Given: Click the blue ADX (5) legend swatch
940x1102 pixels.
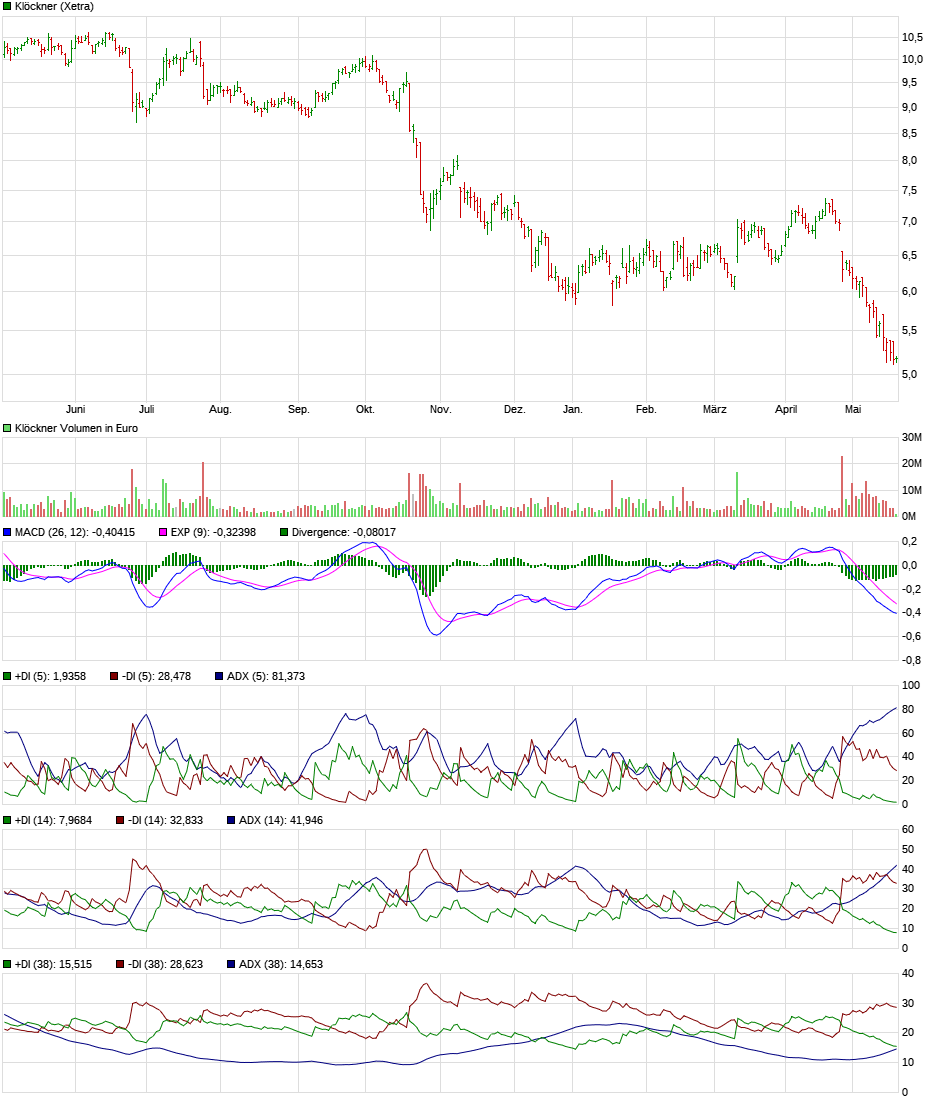Looking at the screenshot, I should 219,676.
